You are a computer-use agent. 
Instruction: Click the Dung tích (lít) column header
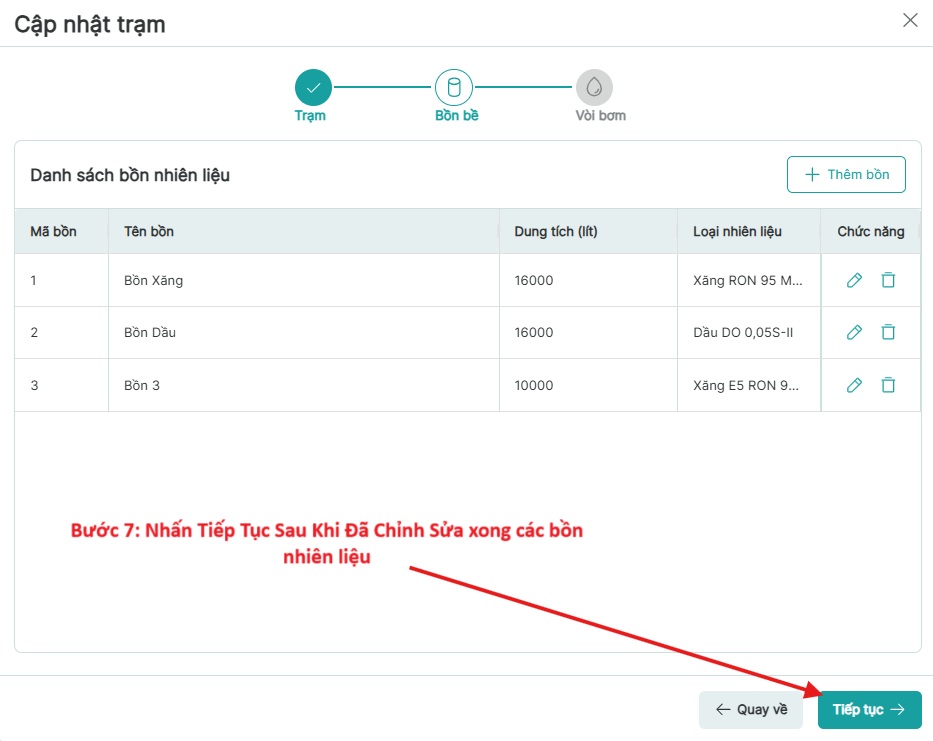coord(556,231)
